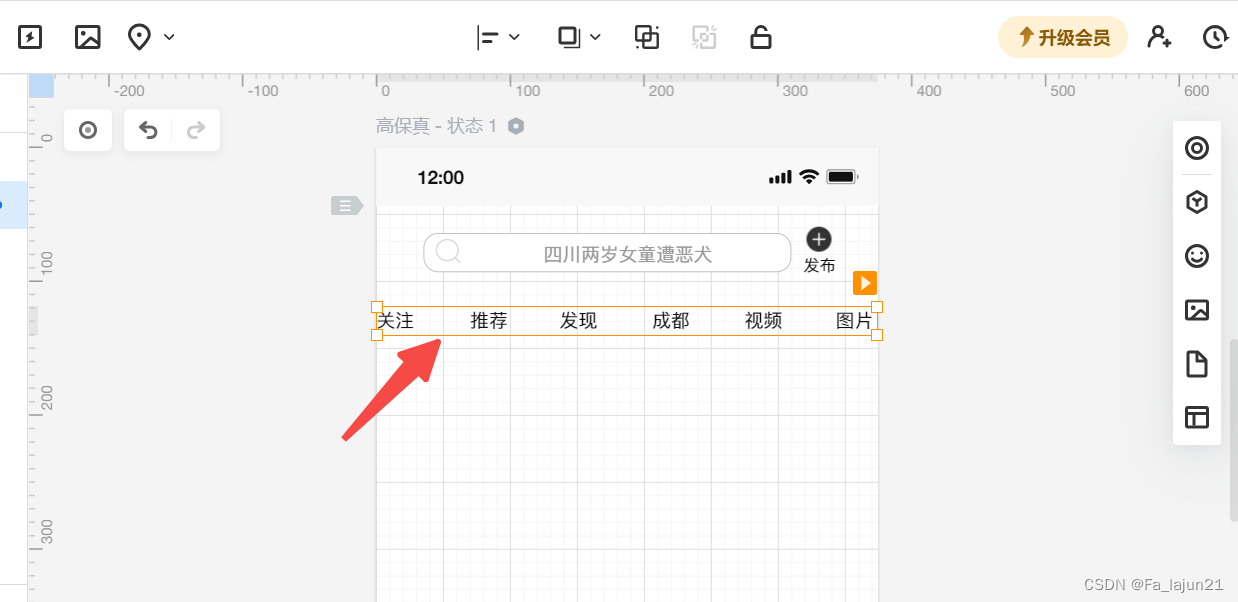Click the blue ruler origin corner square
Screen dimensions: 1238x602
(x=41, y=85)
